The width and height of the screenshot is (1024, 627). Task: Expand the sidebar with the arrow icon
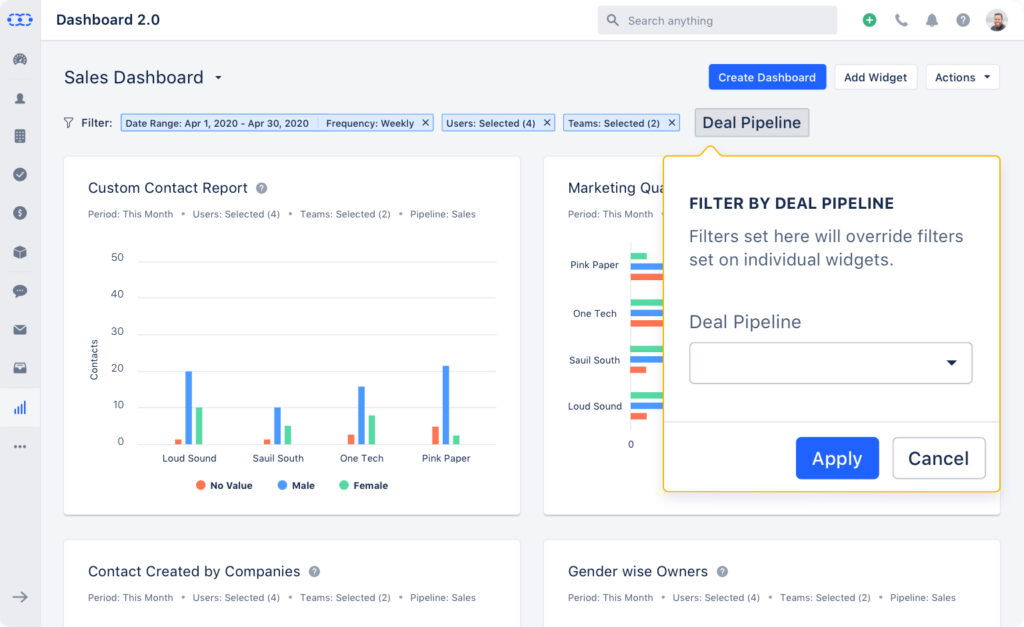coord(20,597)
